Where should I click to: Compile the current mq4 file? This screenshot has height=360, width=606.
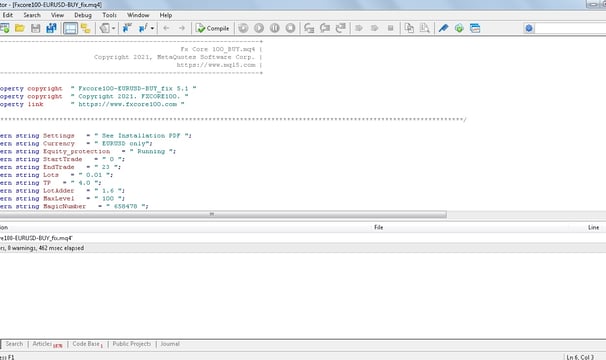click(x=212, y=28)
